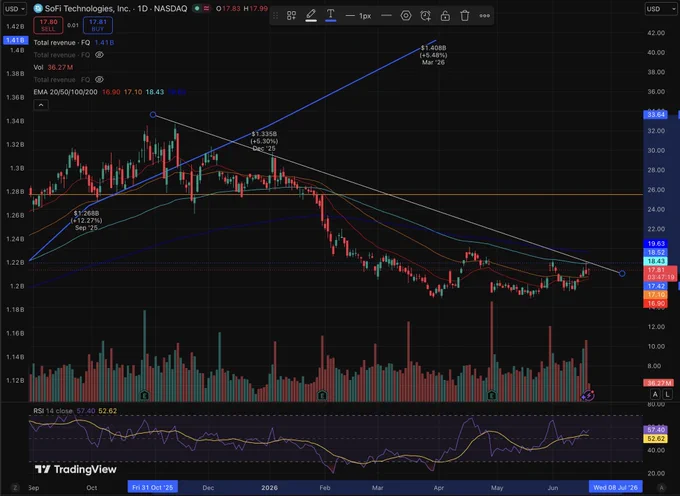Click earnings marker near October
This screenshot has width=680, height=496.
(144, 395)
